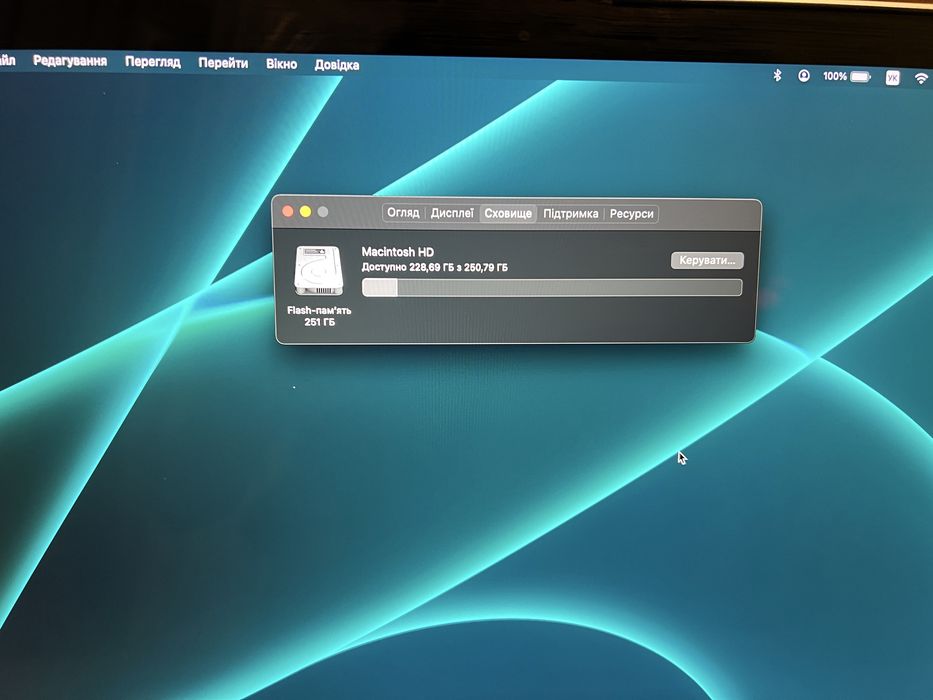Close the storage window with red button
933x700 pixels.
(288, 211)
